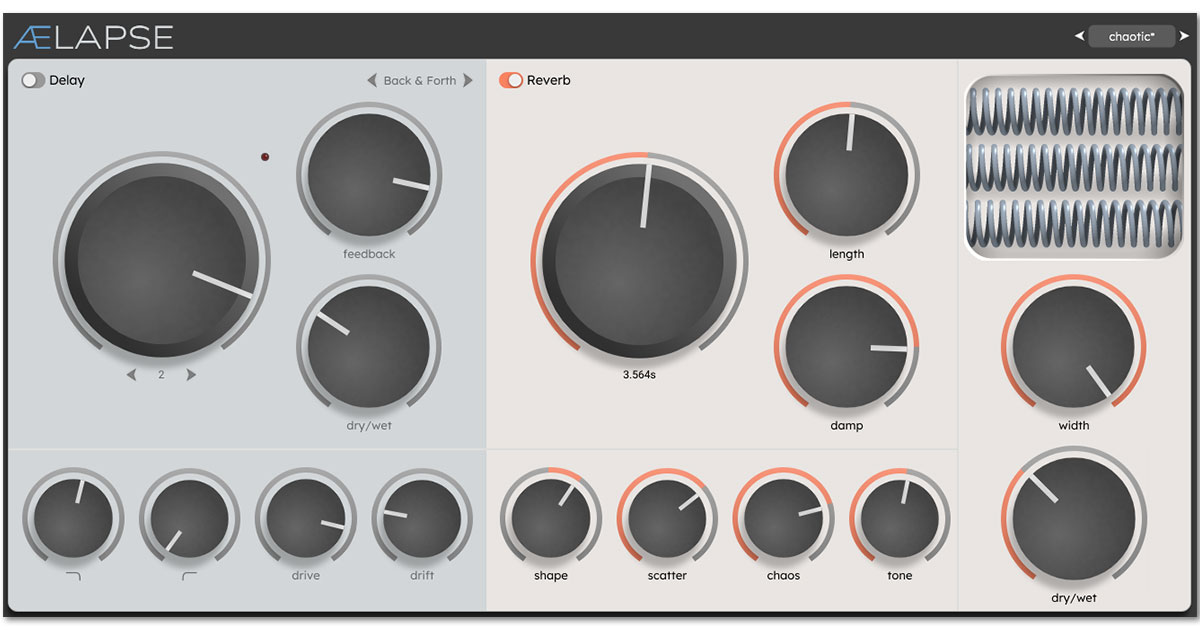Select the previous preset arrow

tap(1079, 37)
